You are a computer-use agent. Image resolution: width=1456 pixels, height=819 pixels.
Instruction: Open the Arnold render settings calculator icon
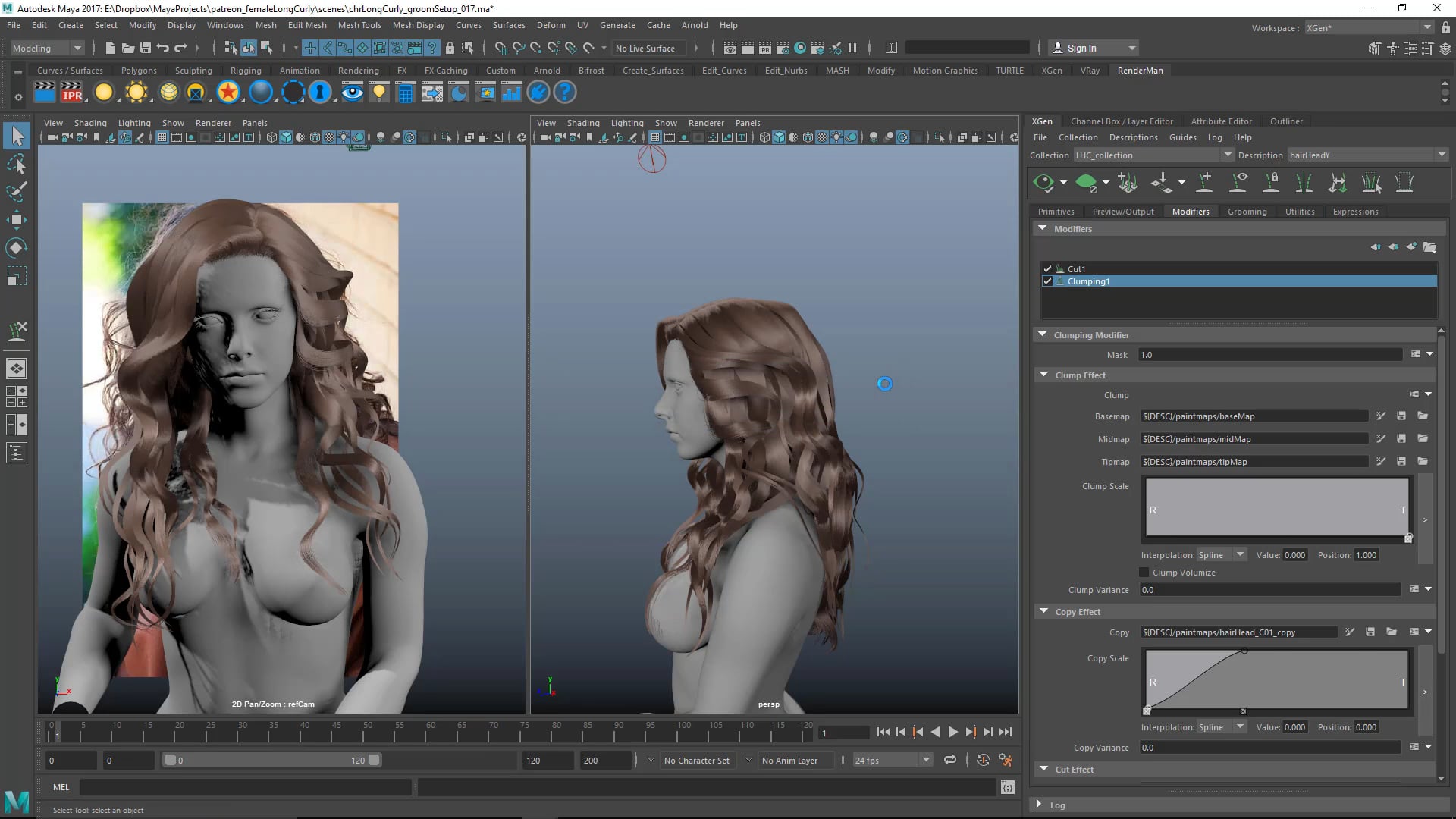(x=405, y=92)
